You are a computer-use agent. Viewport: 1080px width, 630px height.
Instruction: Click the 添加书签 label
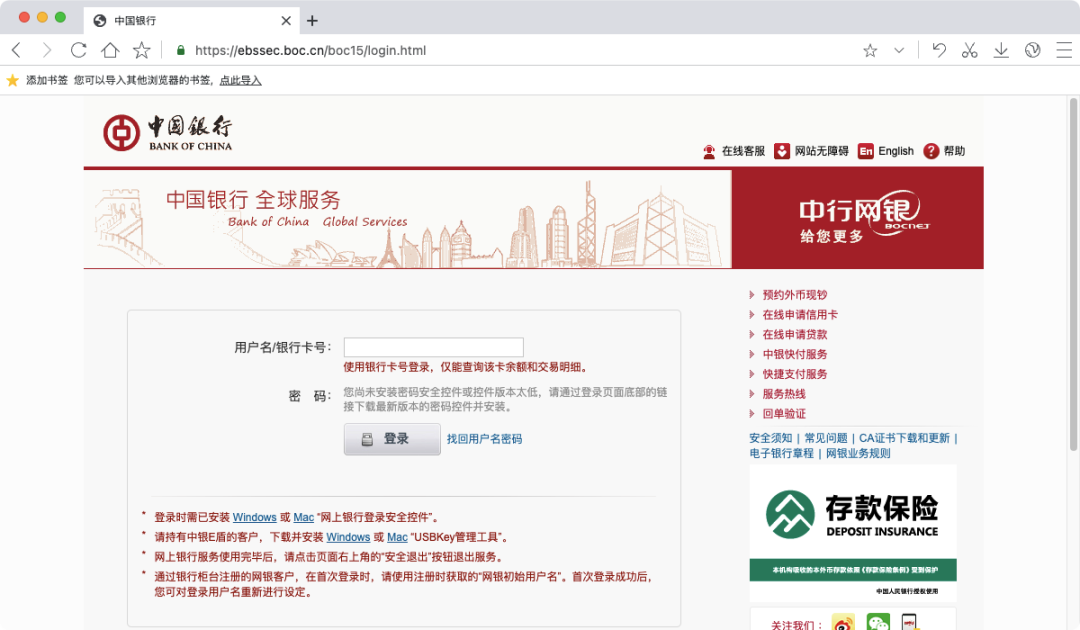[47, 81]
